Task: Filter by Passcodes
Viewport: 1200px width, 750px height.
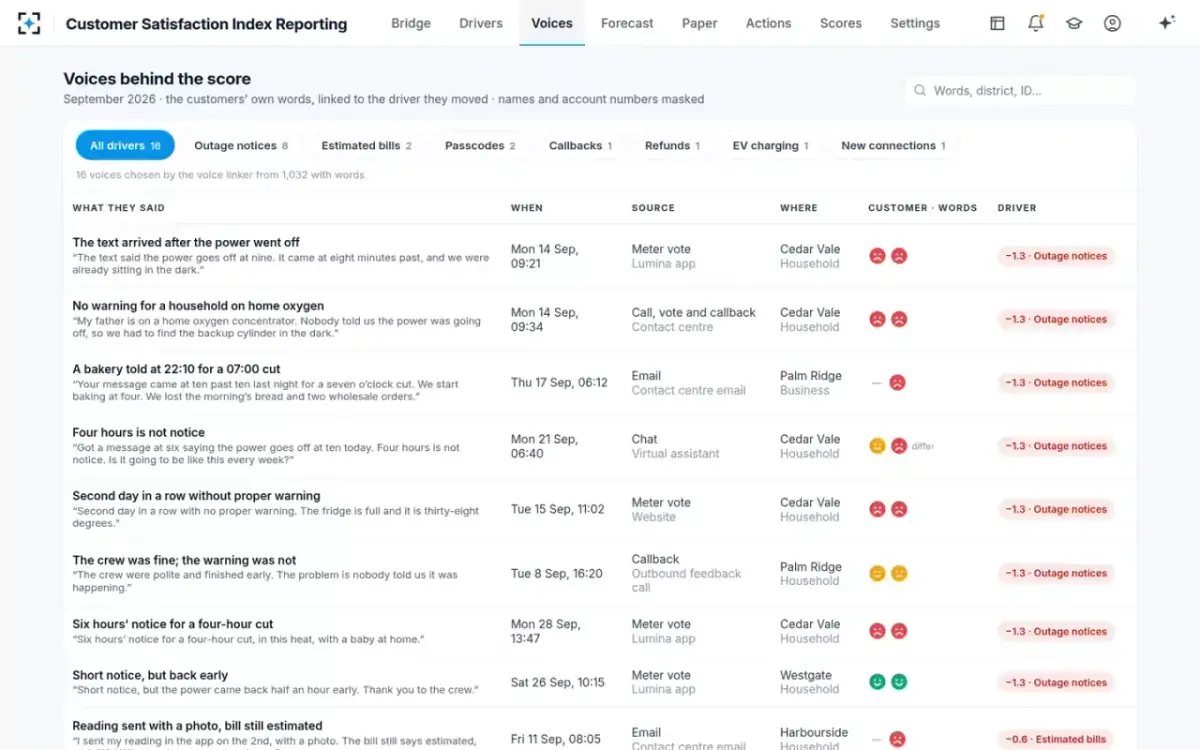Action: (480, 145)
